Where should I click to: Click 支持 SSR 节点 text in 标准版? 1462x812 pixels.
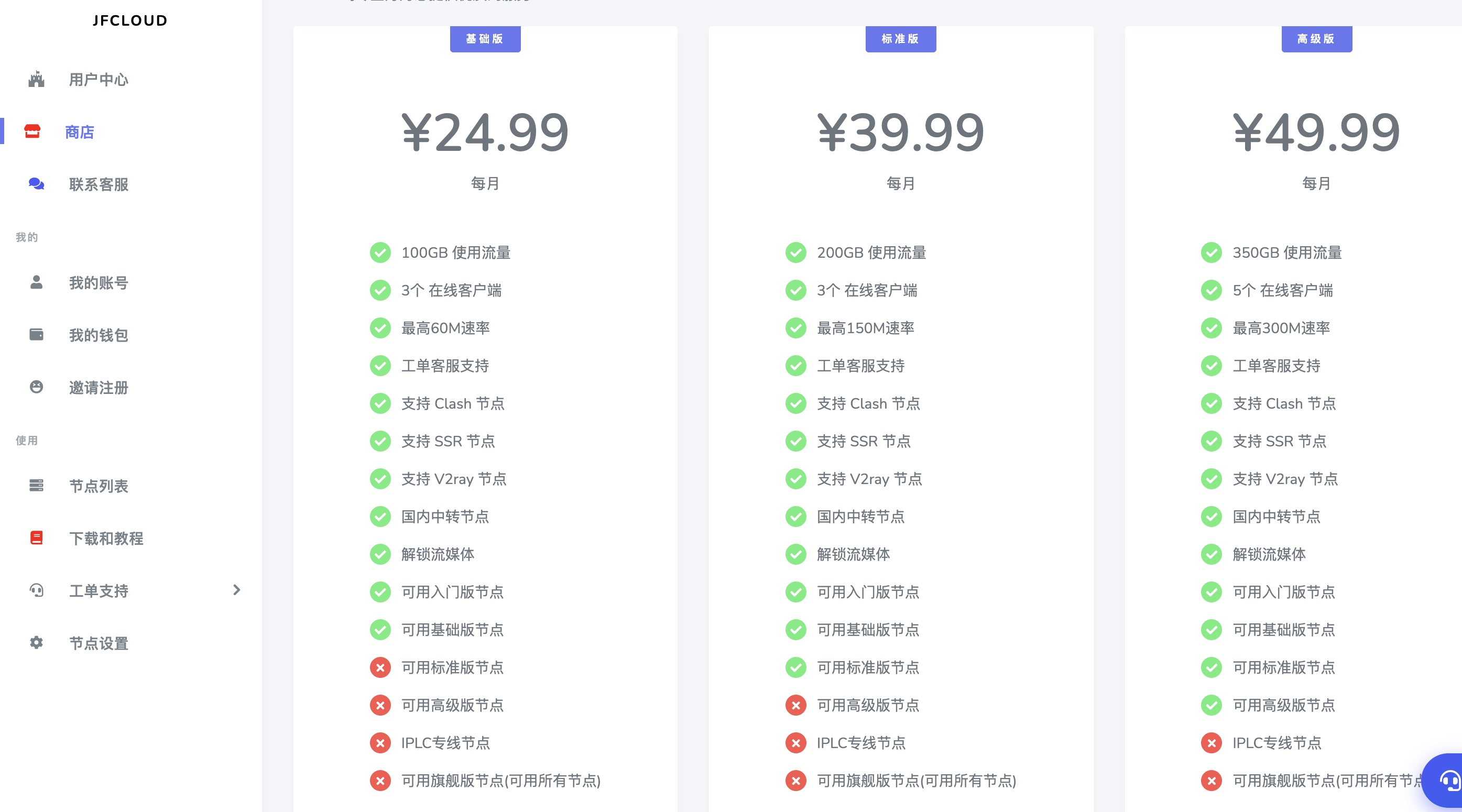tap(864, 441)
